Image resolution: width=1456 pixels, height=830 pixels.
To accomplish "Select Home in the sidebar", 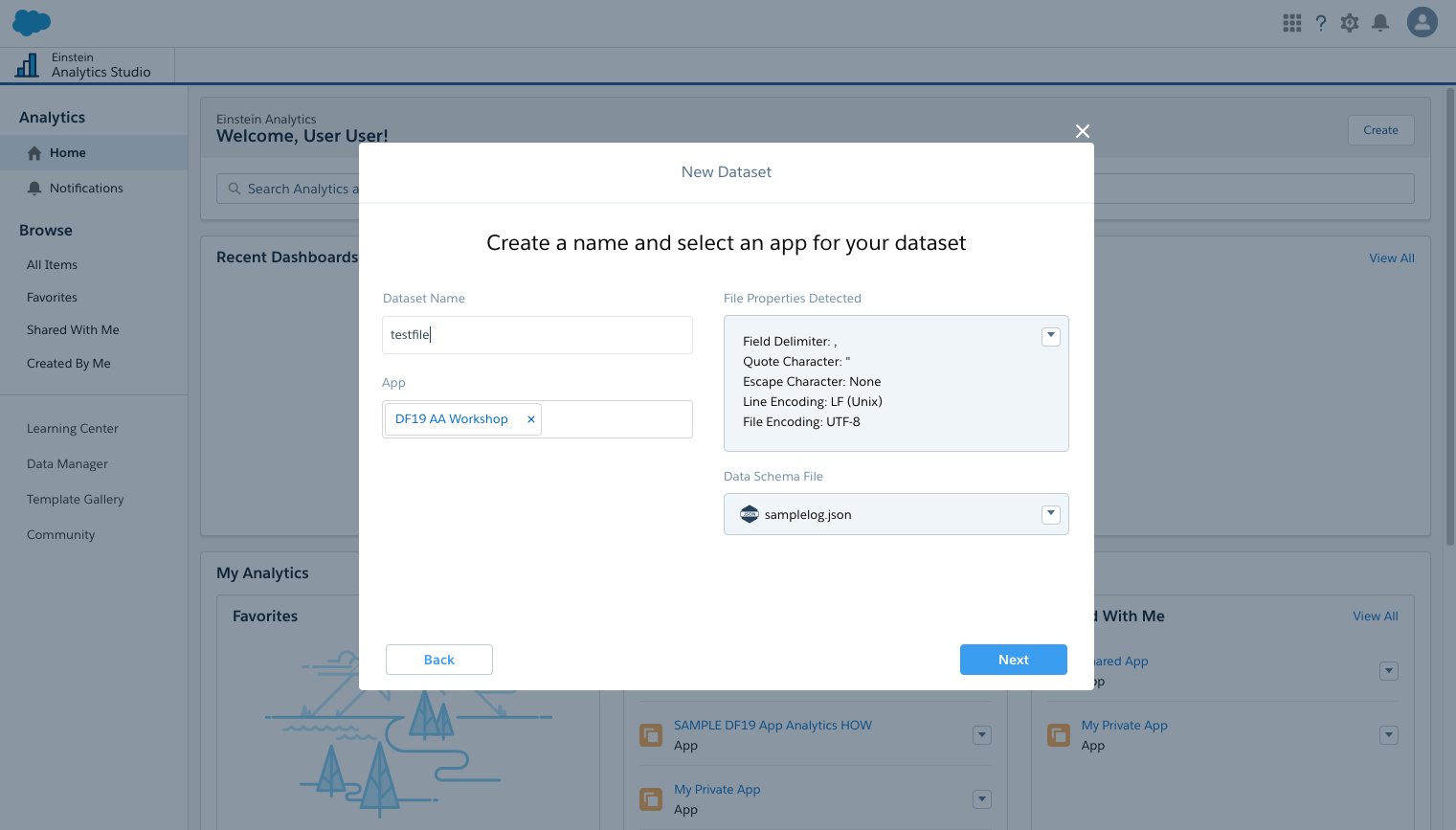I will 94,153.
